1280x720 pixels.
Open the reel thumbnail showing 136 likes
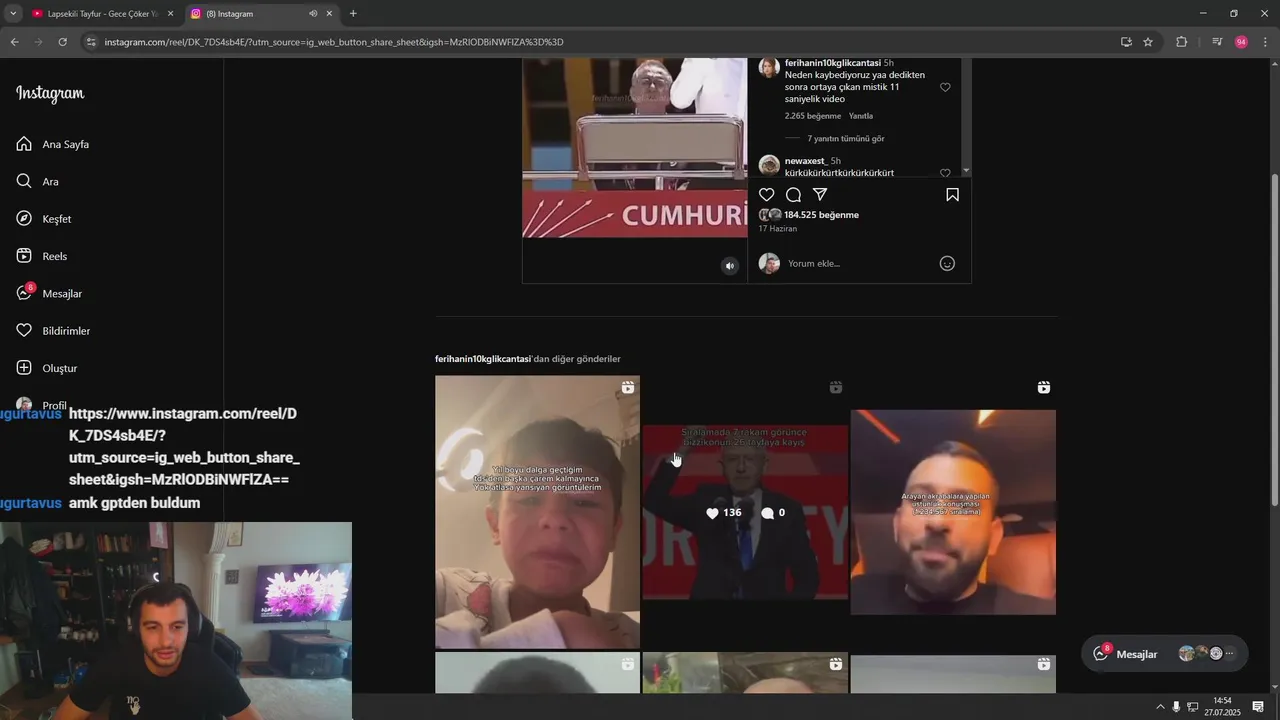pyautogui.click(x=745, y=512)
